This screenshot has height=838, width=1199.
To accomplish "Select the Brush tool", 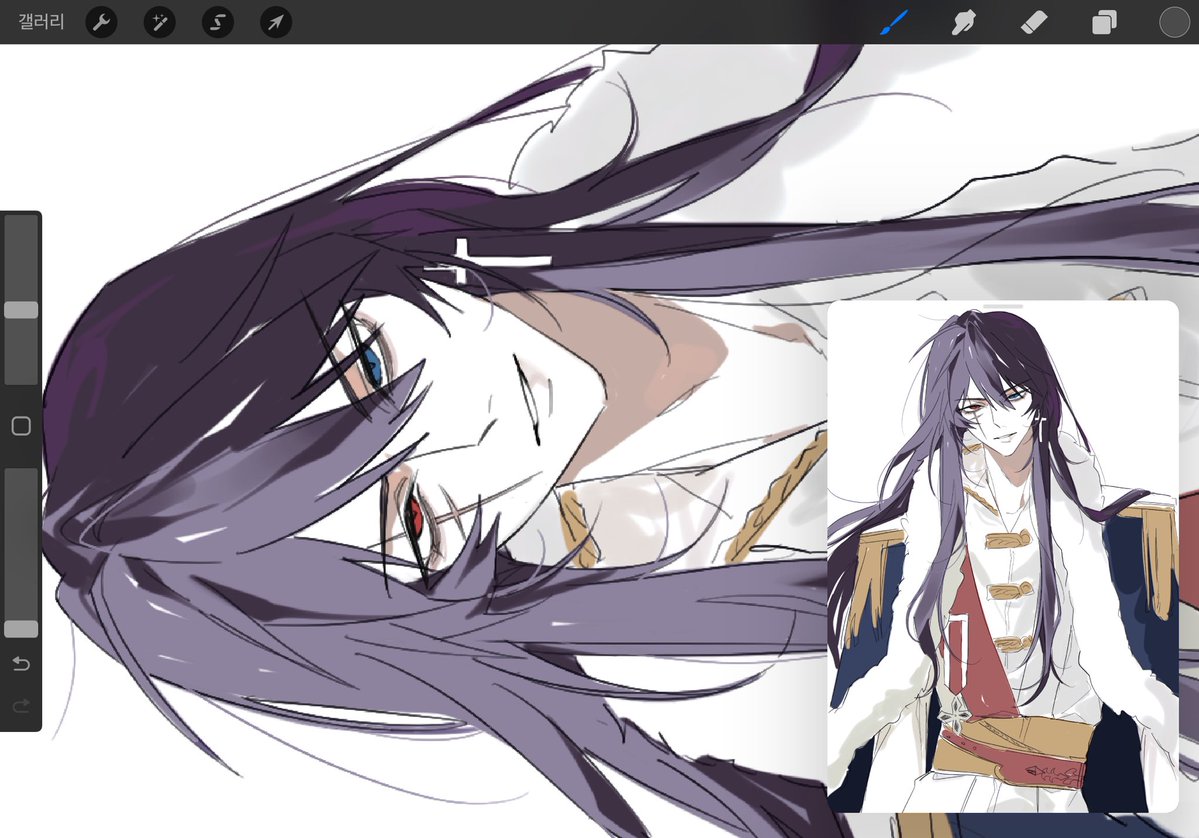I will [x=893, y=22].
